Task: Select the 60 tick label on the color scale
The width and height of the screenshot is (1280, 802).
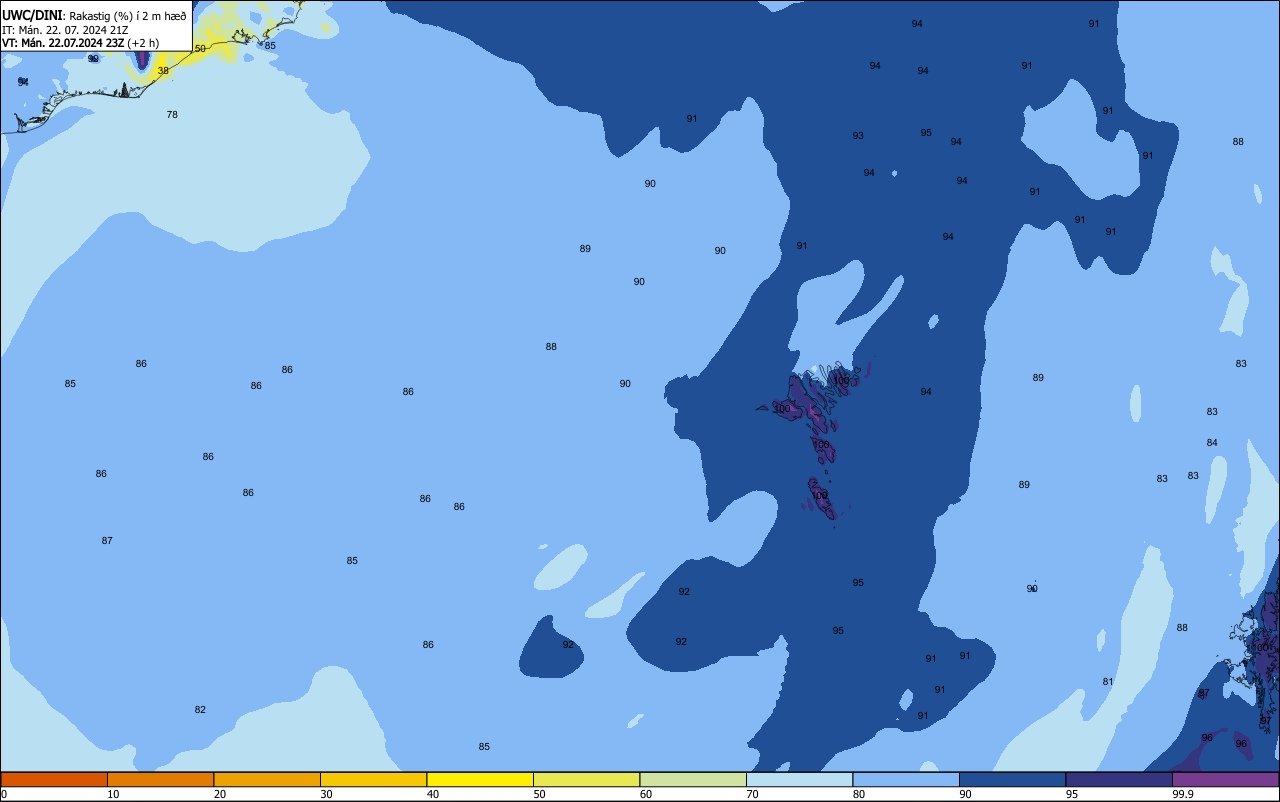Action: pyautogui.click(x=645, y=794)
